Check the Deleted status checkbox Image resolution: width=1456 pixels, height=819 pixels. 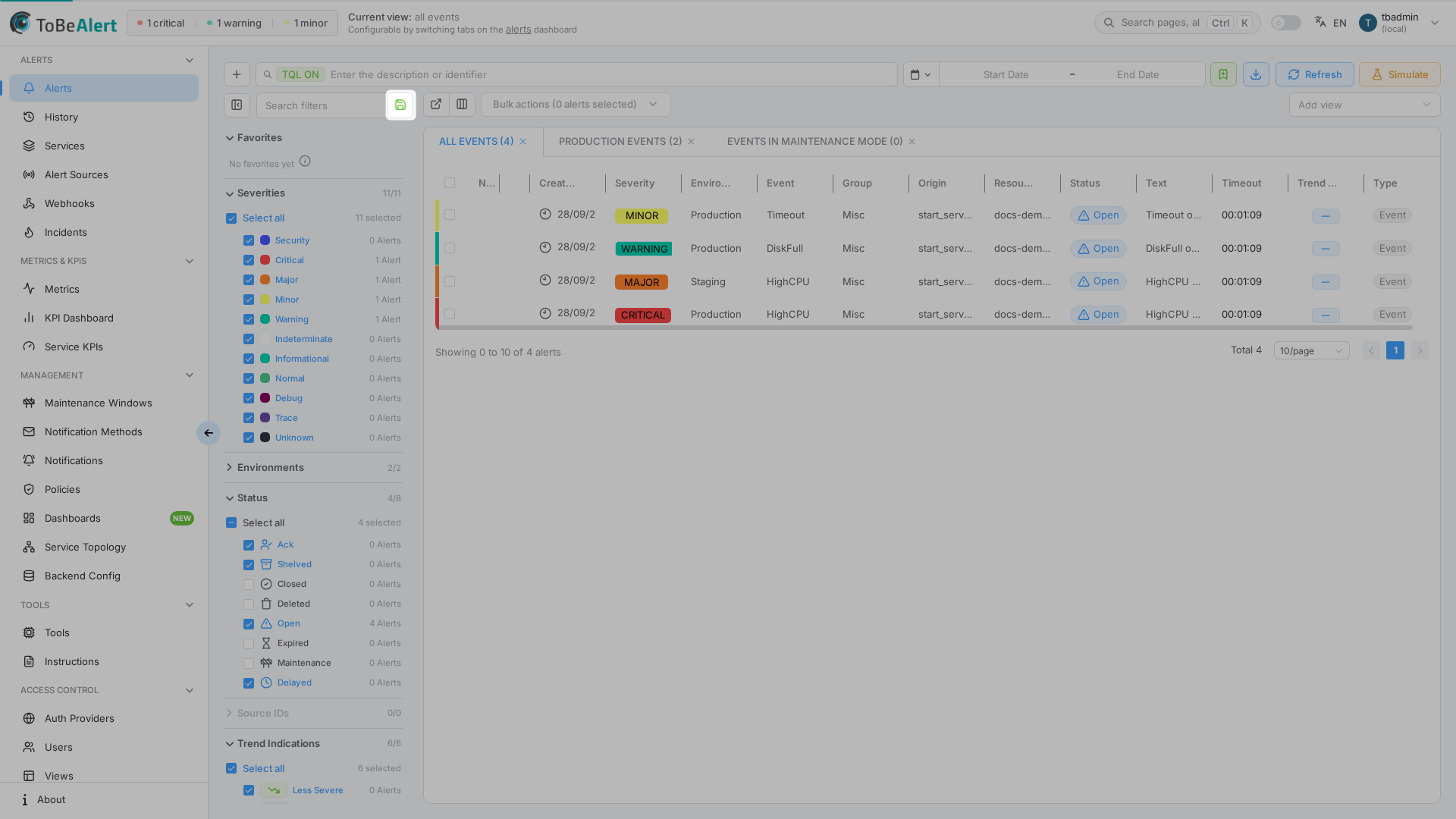tap(249, 604)
